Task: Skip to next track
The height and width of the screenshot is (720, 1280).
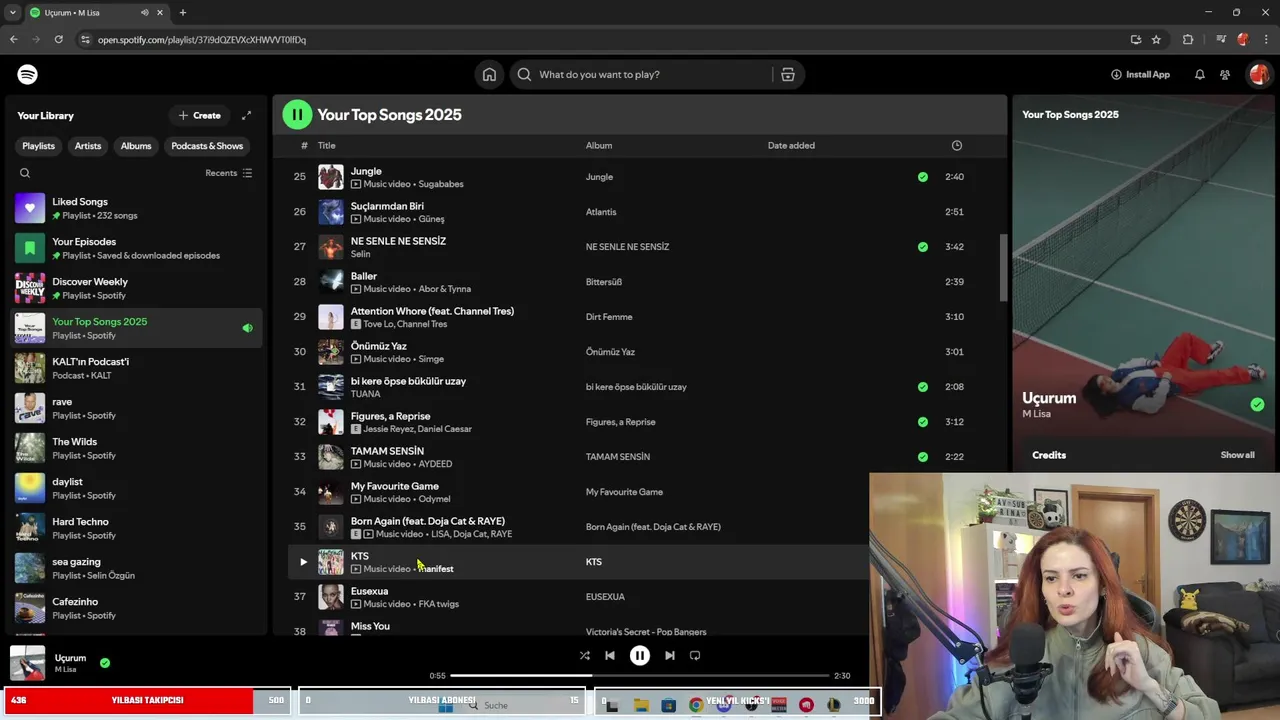Action: pos(670,655)
